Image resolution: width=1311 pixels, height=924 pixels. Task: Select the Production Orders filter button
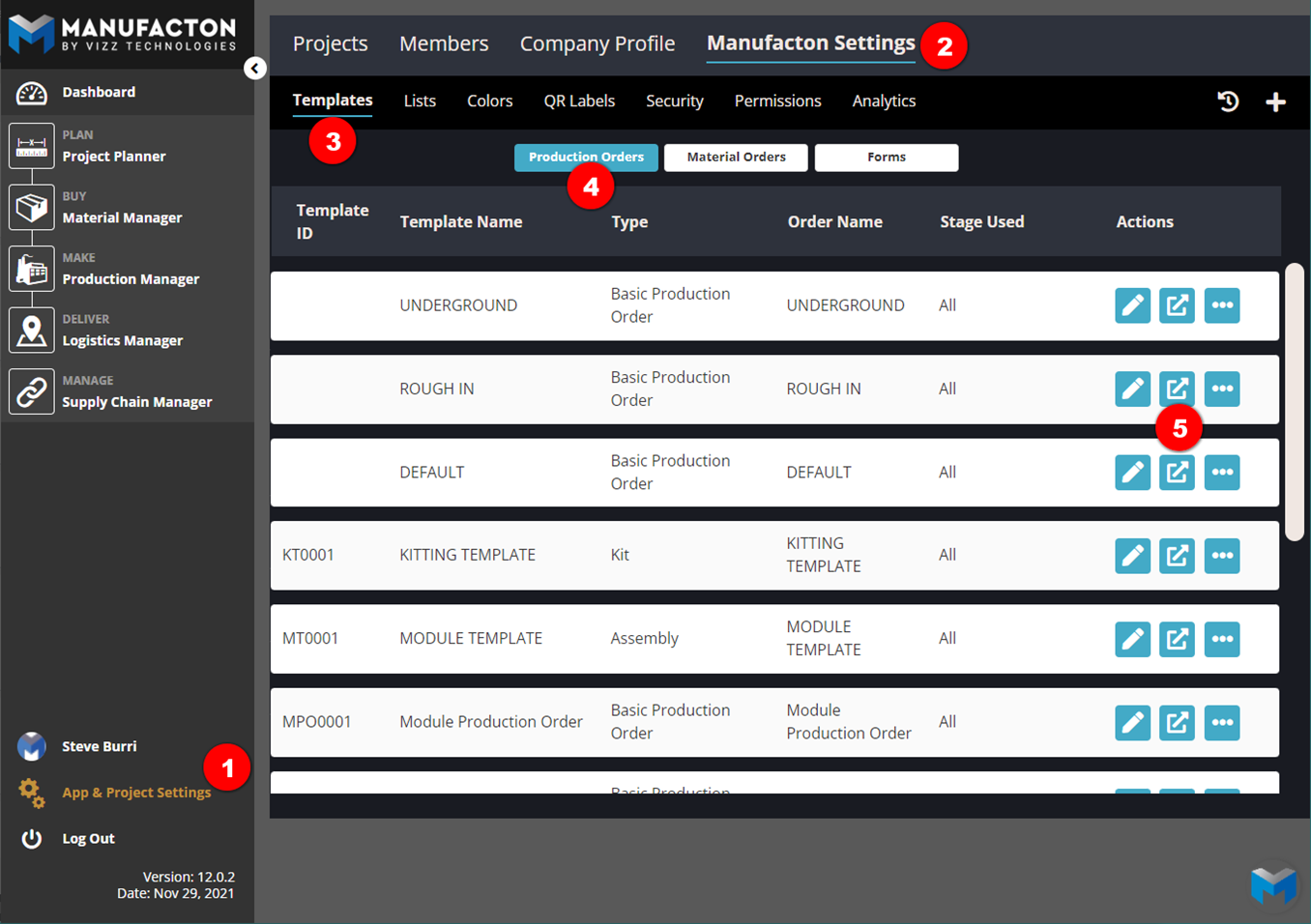586,158
